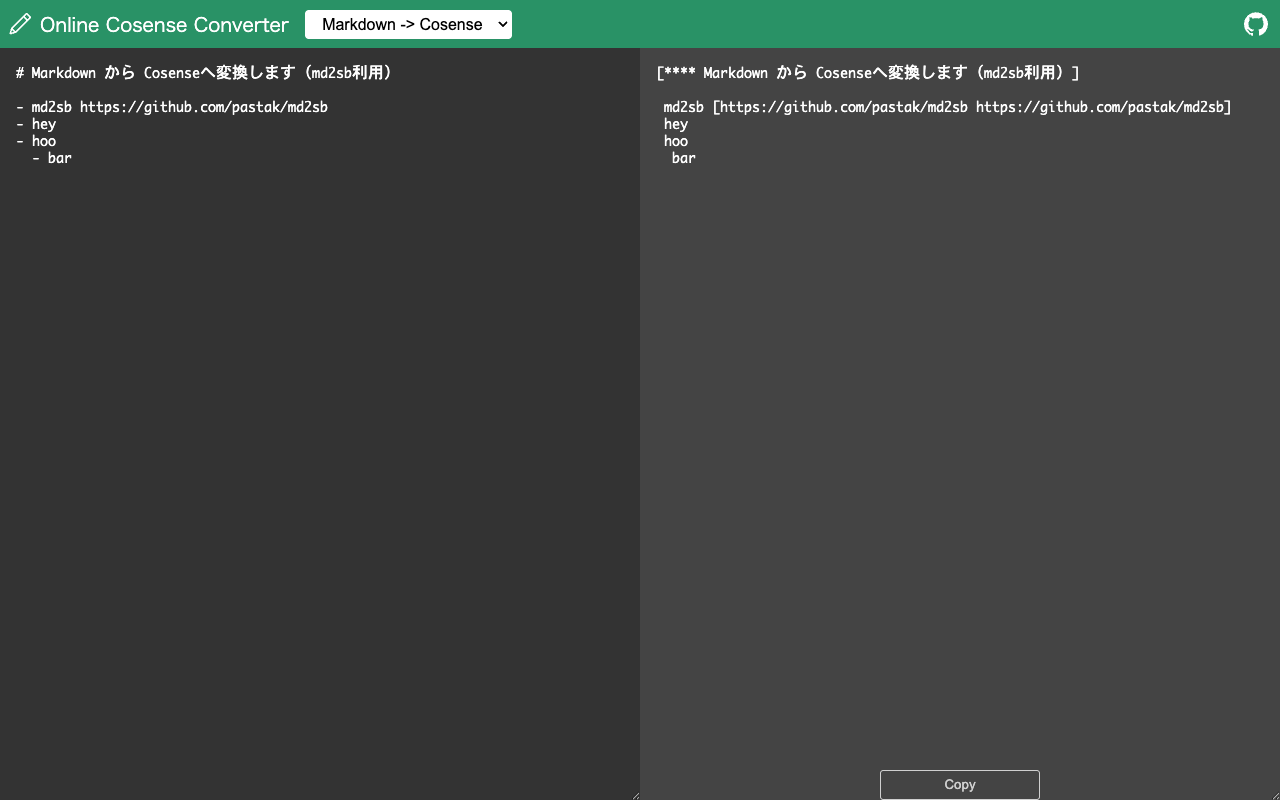
Task: Click the converted heading with asterisks in output
Action: click(x=867, y=73)
